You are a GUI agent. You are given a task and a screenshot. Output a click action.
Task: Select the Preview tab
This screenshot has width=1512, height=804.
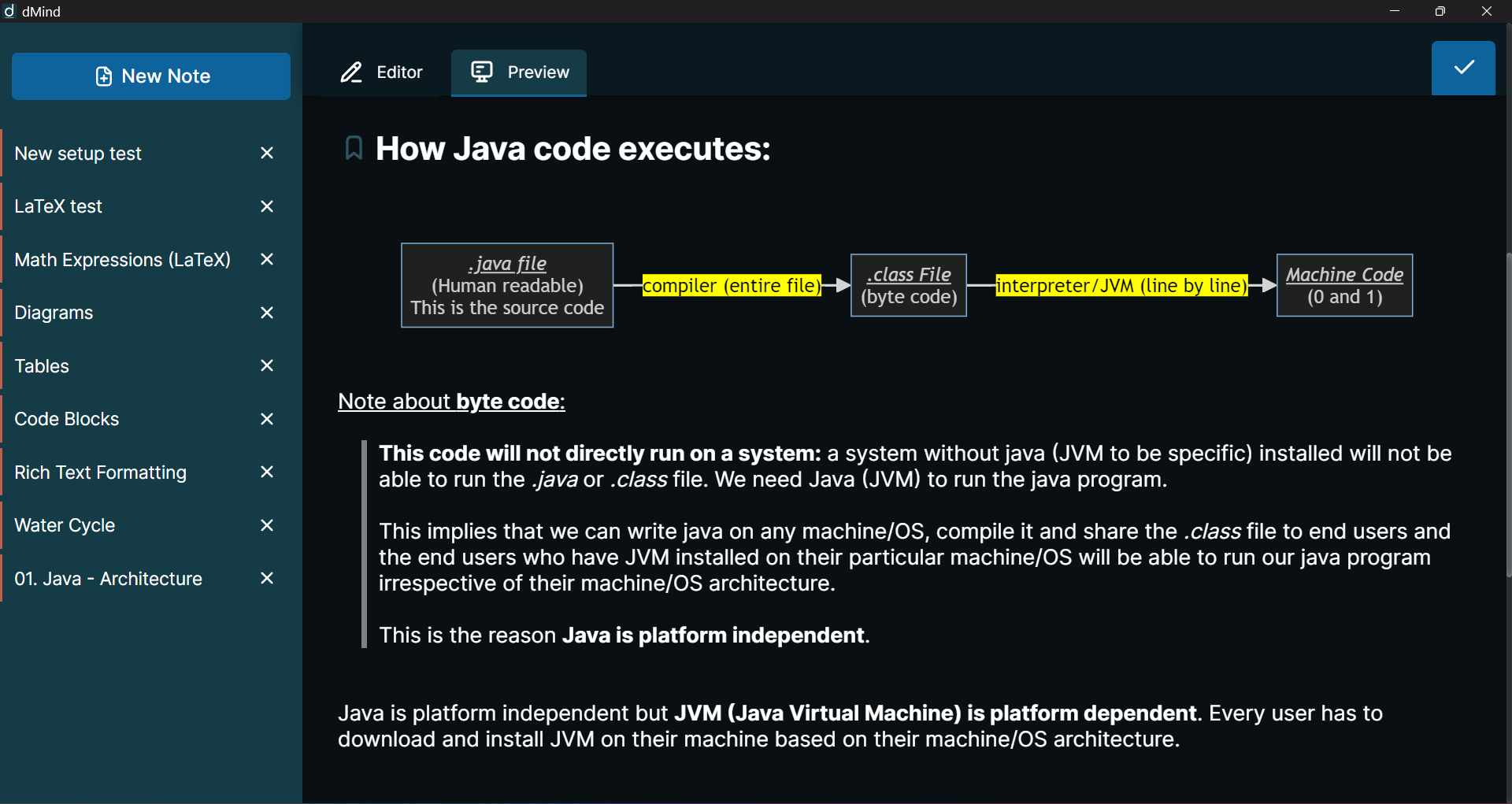pyautogui.click(x=519, y=72)
